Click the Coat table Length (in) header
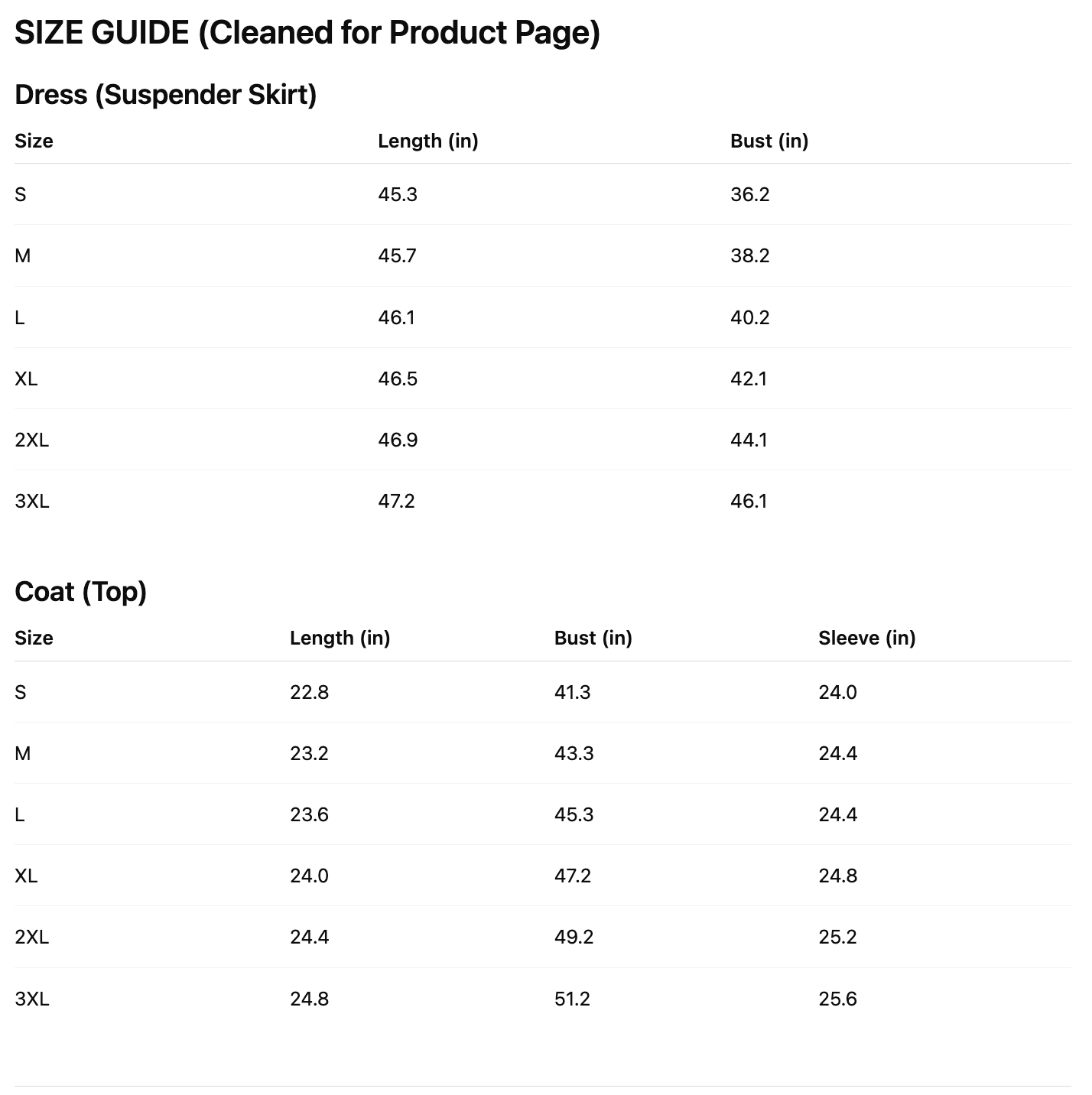The width and height of the screenshot is (1092, 1095). click(340, 638)
